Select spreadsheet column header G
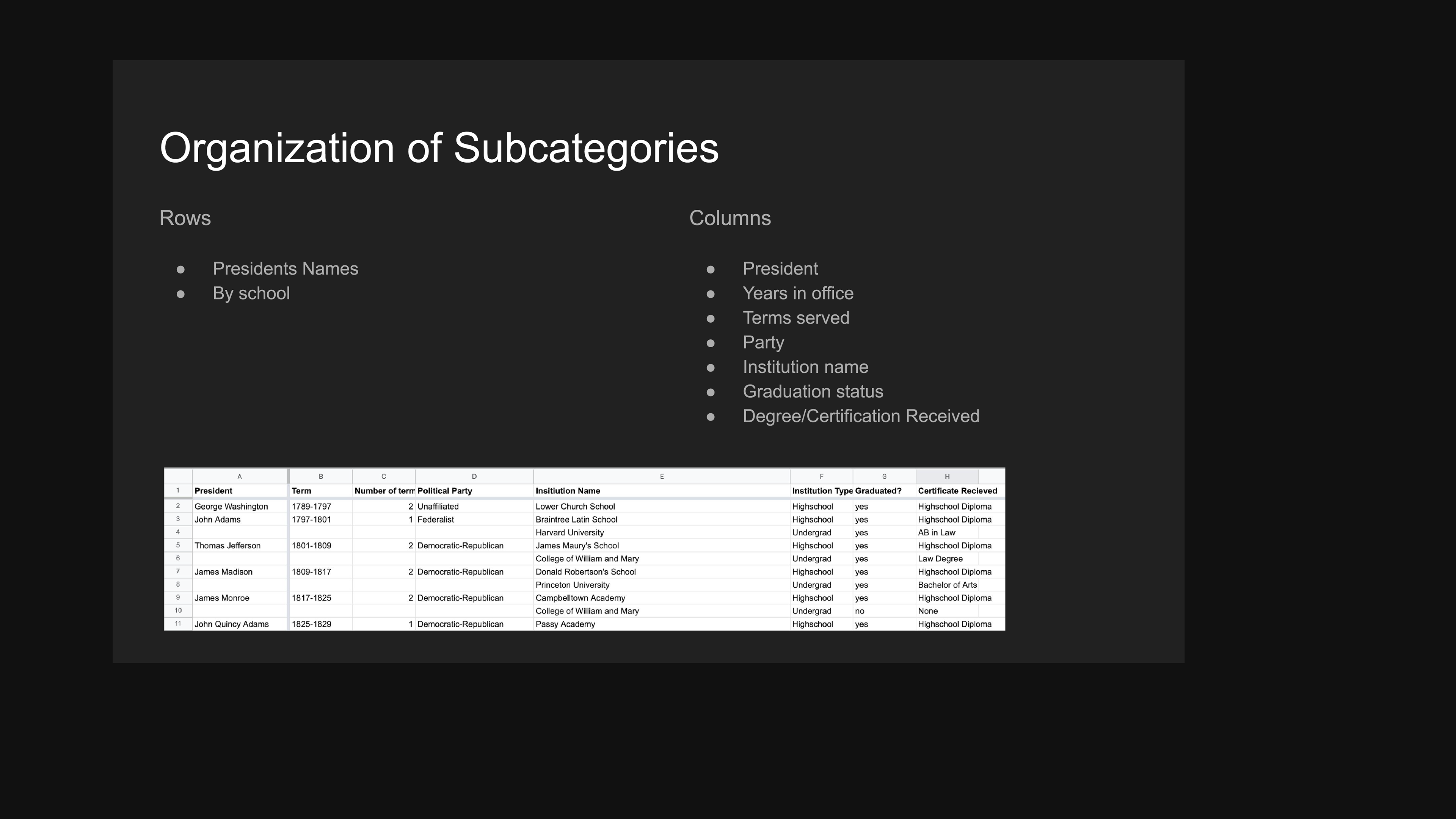1456x819 pixels. 885,477
